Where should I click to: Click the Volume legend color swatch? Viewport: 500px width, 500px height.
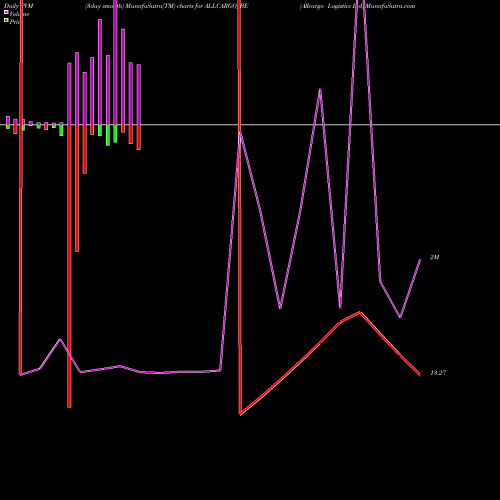click(6, 12)
